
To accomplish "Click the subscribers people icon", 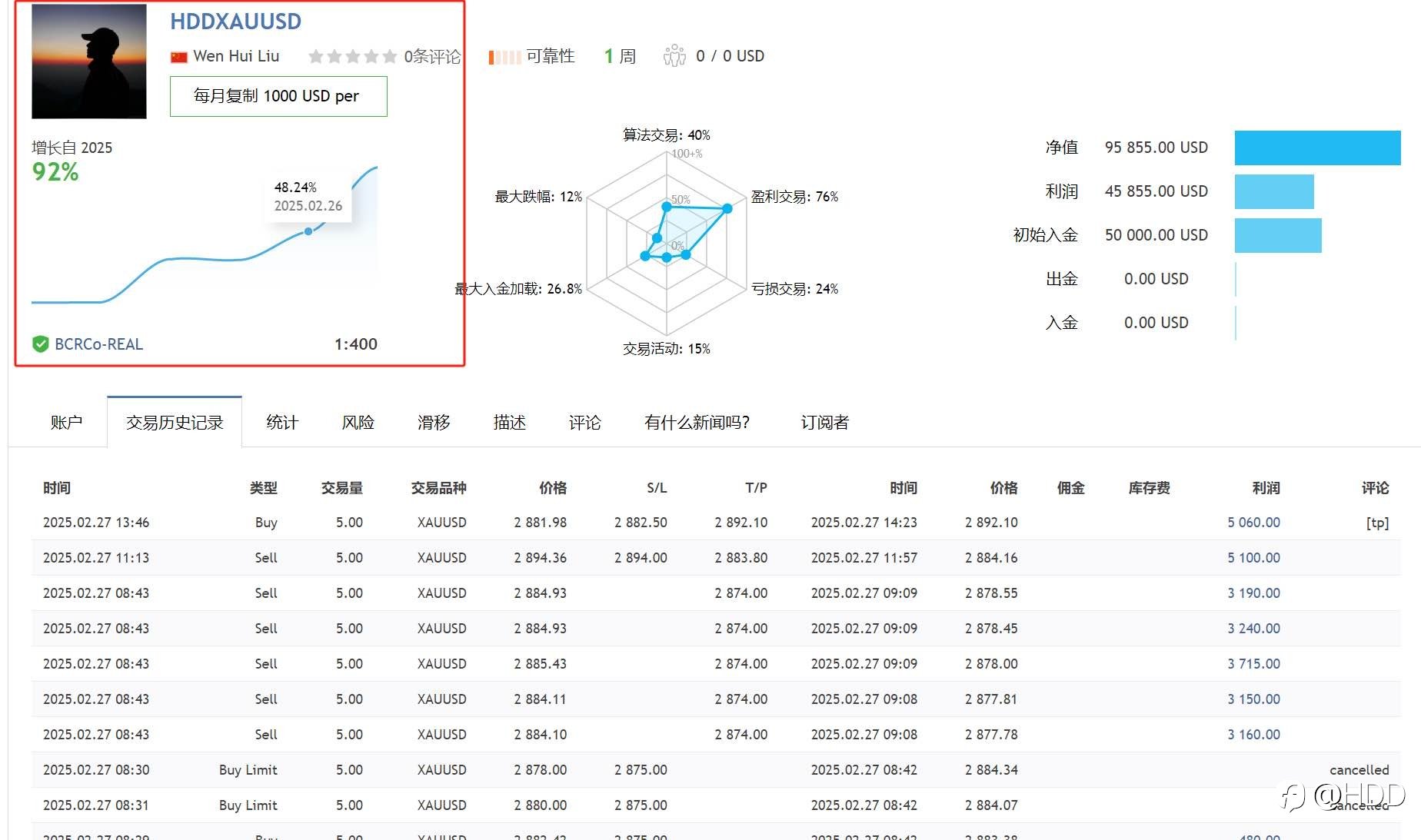I will tap(674, 55).
